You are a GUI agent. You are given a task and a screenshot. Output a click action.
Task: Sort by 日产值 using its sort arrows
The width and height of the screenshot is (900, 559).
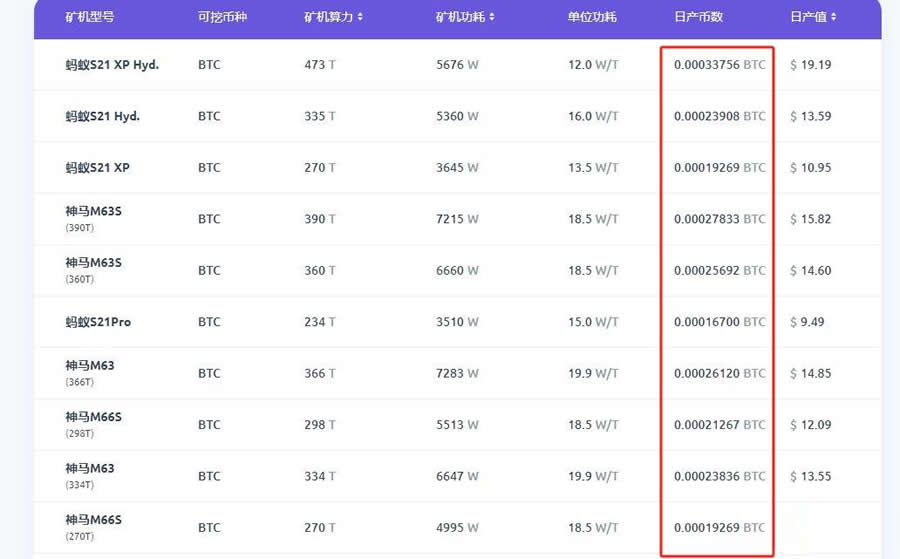point(833,17)
